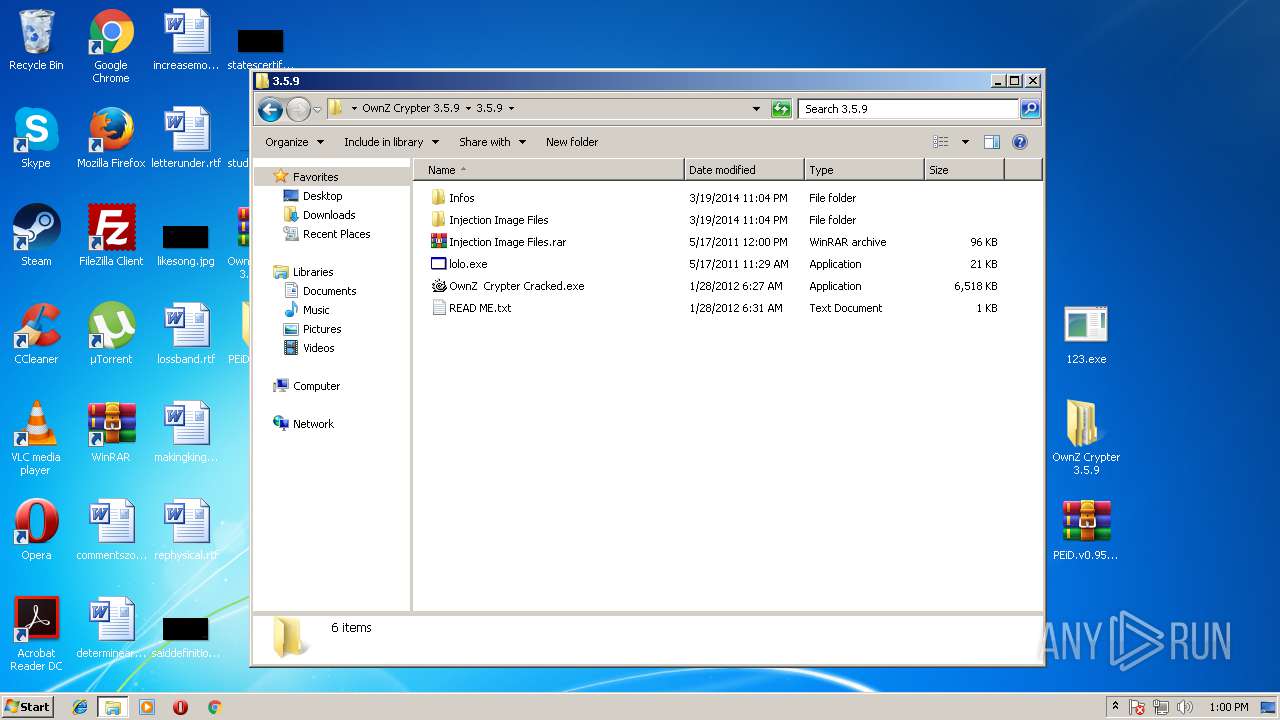Select Favorites in navigation pane

click(x=315, y=177)
